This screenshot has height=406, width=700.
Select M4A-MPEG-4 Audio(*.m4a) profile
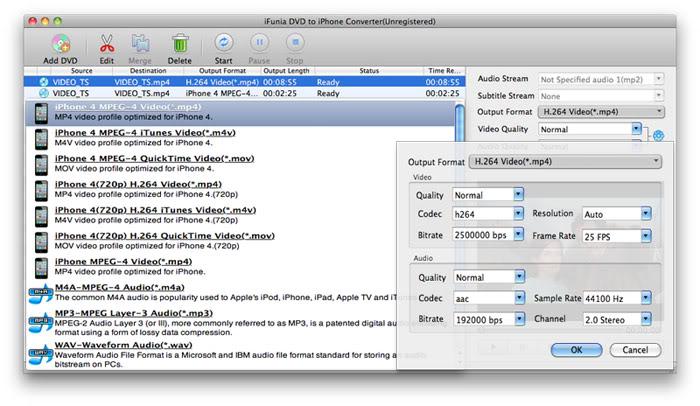tap(120, 287)
